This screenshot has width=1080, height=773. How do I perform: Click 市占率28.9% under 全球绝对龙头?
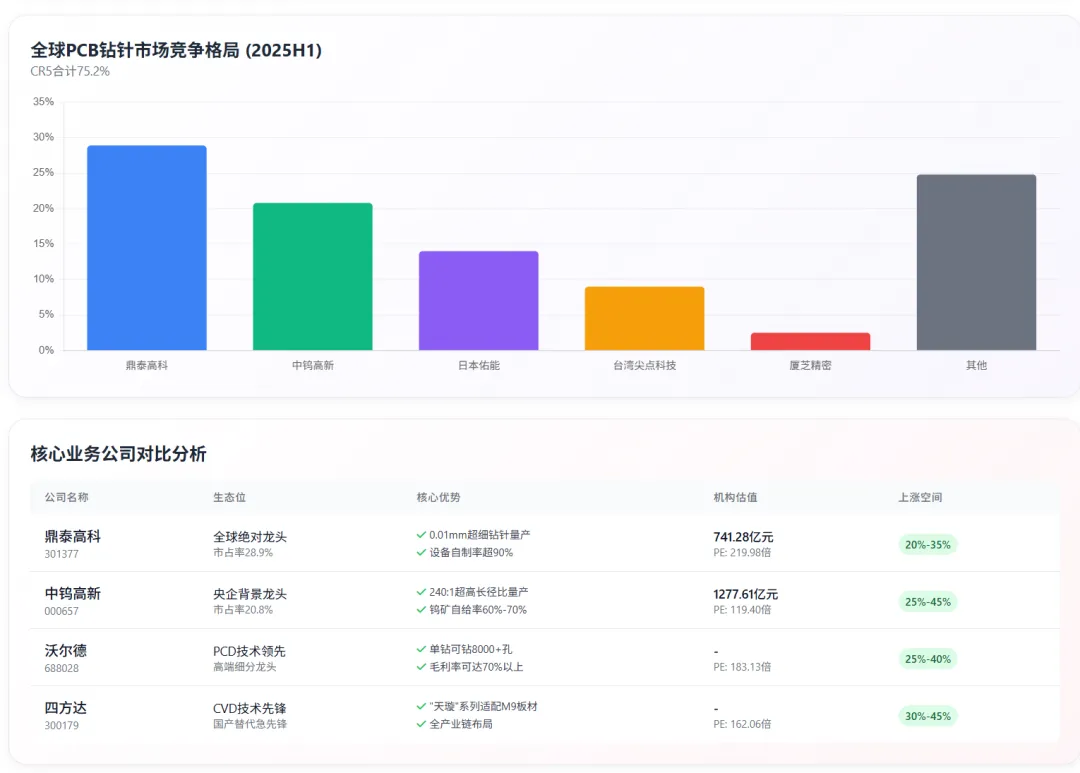[x=243, y=553]
